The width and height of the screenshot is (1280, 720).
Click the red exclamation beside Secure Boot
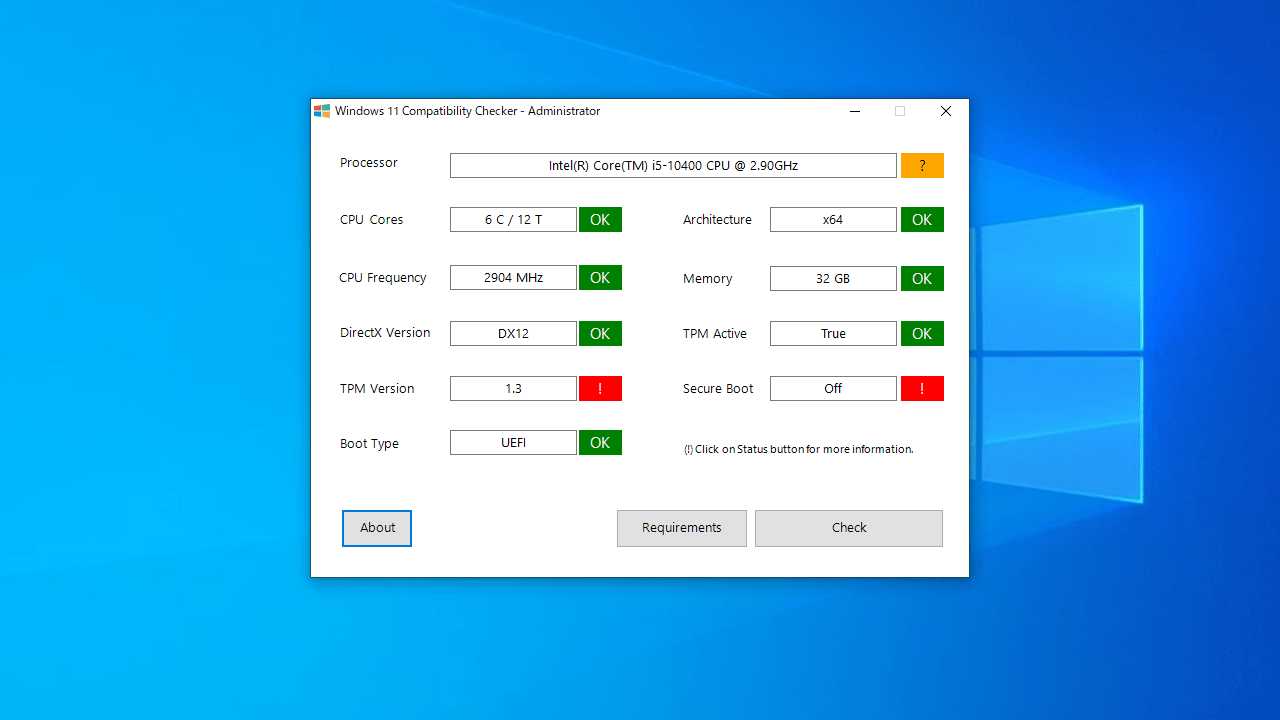[921, 388]
